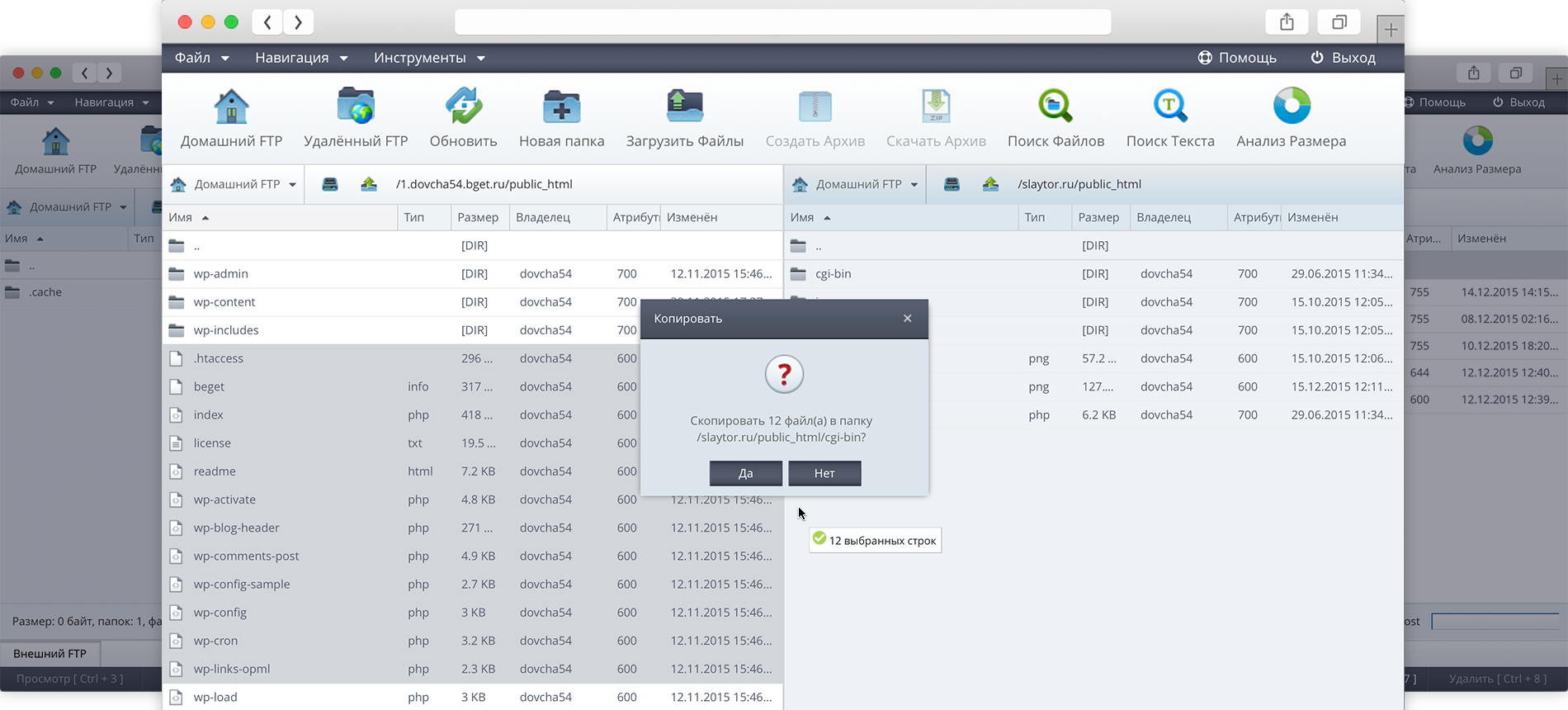Create folder via Новая папка icon
Screen dimensions: 1568x710
coord(561,106)
